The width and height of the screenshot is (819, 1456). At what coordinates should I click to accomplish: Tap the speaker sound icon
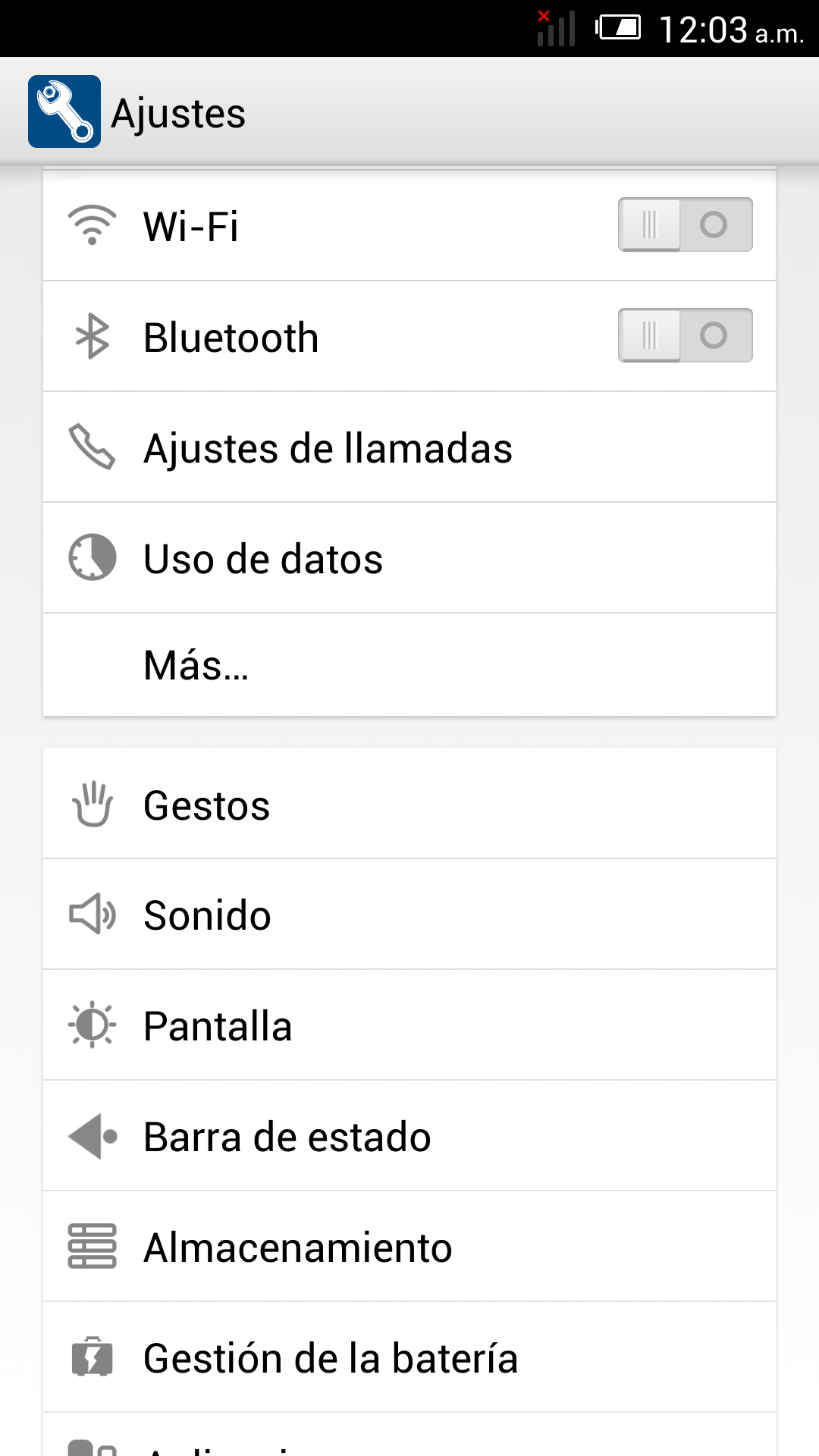92,914
